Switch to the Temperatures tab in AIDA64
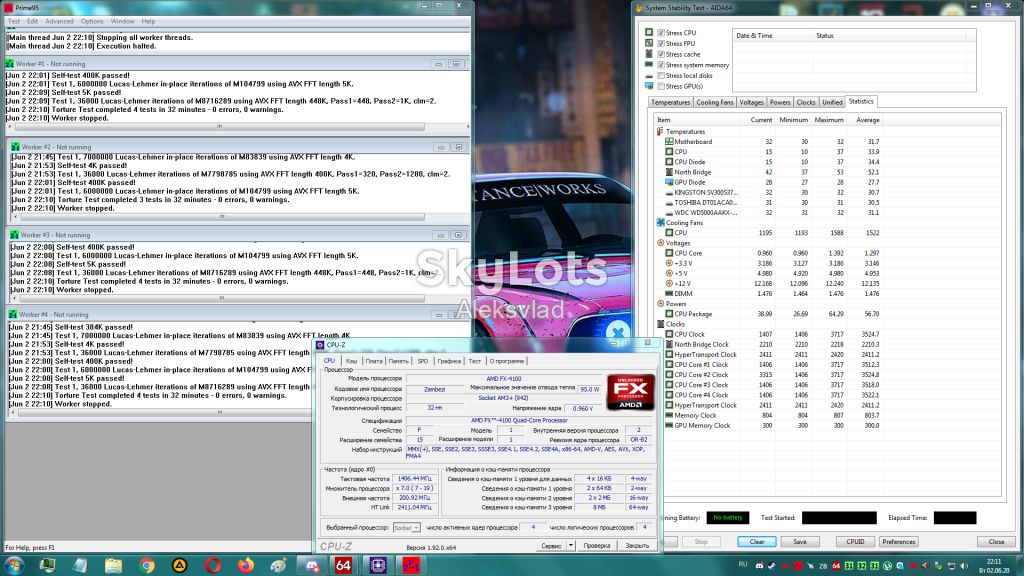The height and width of the screenshot is (576, 1024). point(671,103)
